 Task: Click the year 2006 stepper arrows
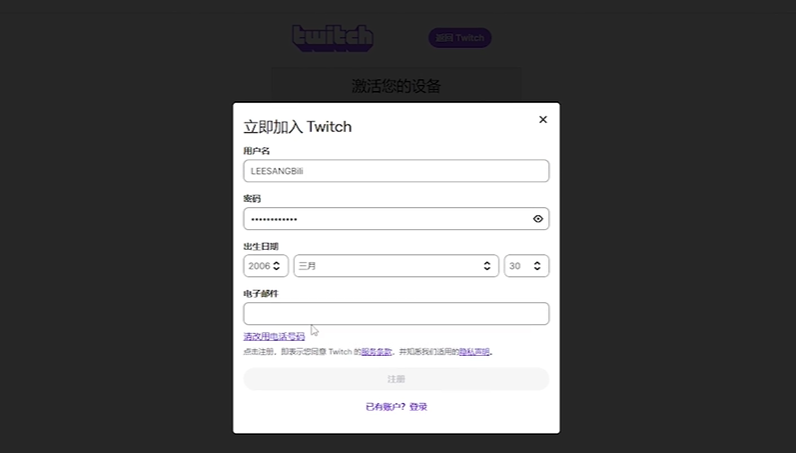tap(277, 266)
